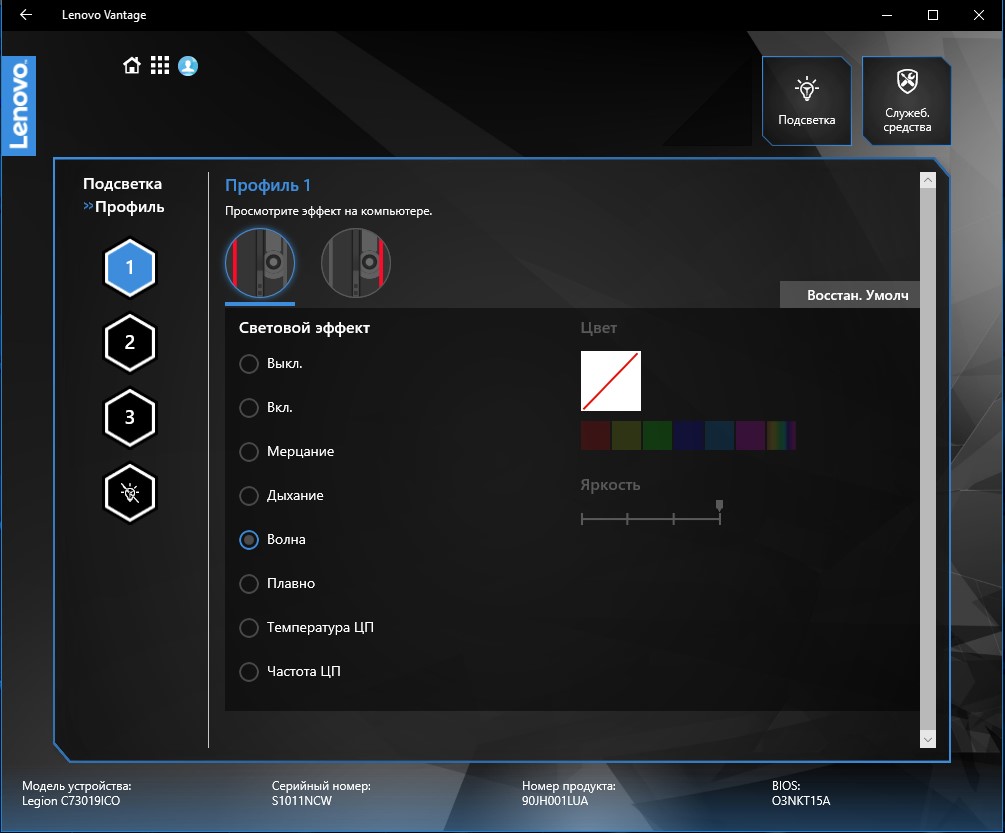1005x833 pixels.
Task: Pick the yellow-olive color swatch
Action: [626, 436]
